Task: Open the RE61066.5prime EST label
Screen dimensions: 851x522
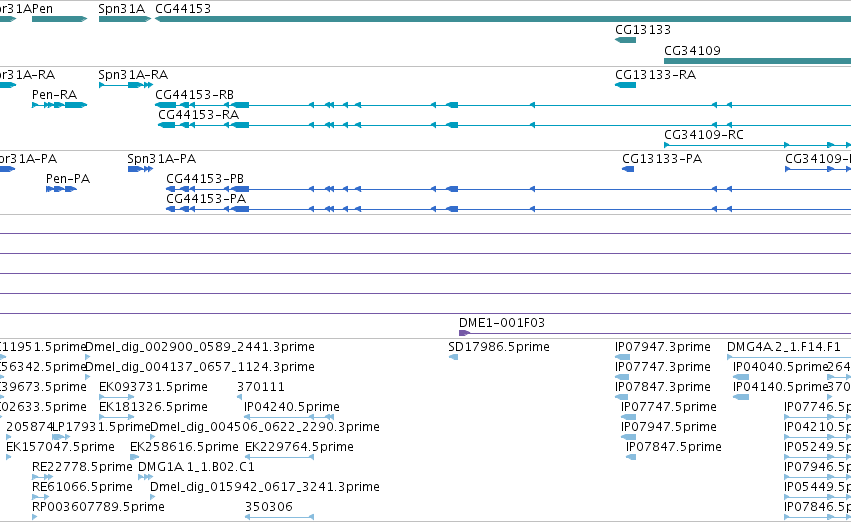Action: [x=82, y=487]
